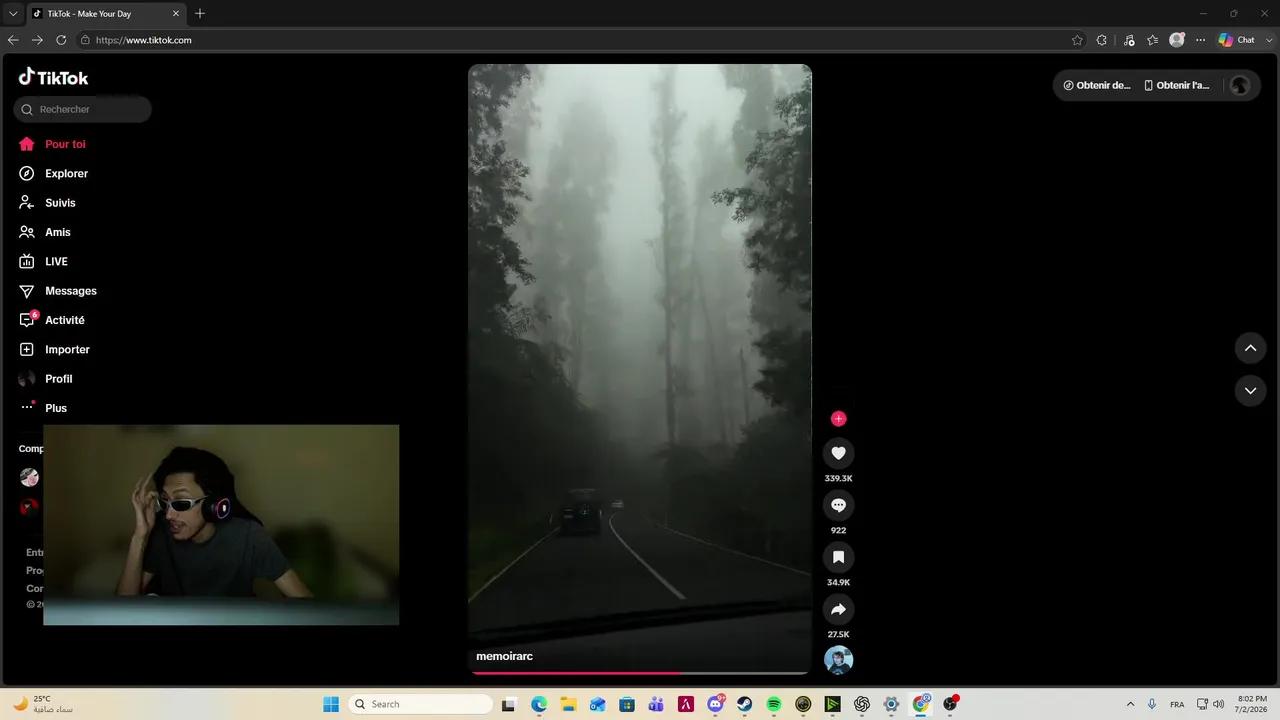Screen dimensions: 1280x720
Task: Add the page to favorites star icon
Action: click(x=1077, y=40)
